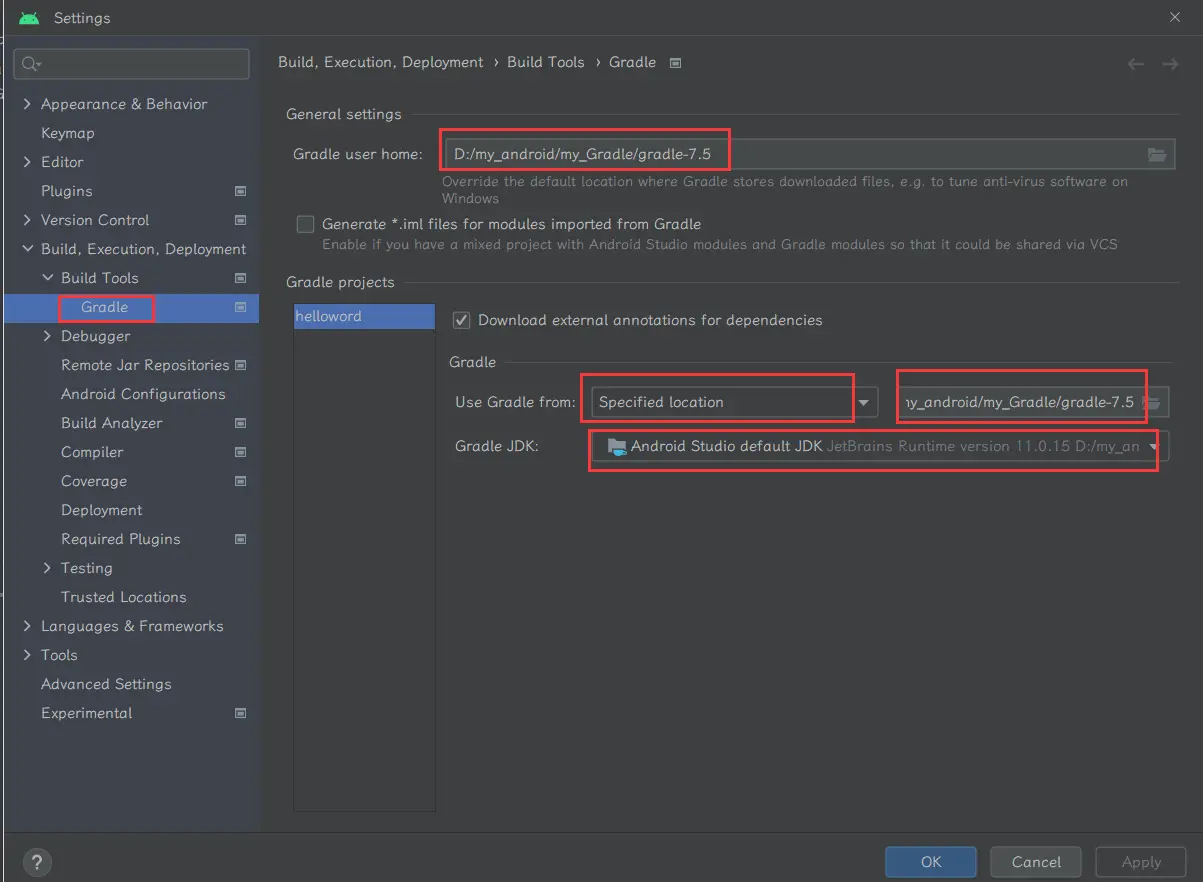Click the help question mark icon
Screen dimensions: 1203x882
36,862
